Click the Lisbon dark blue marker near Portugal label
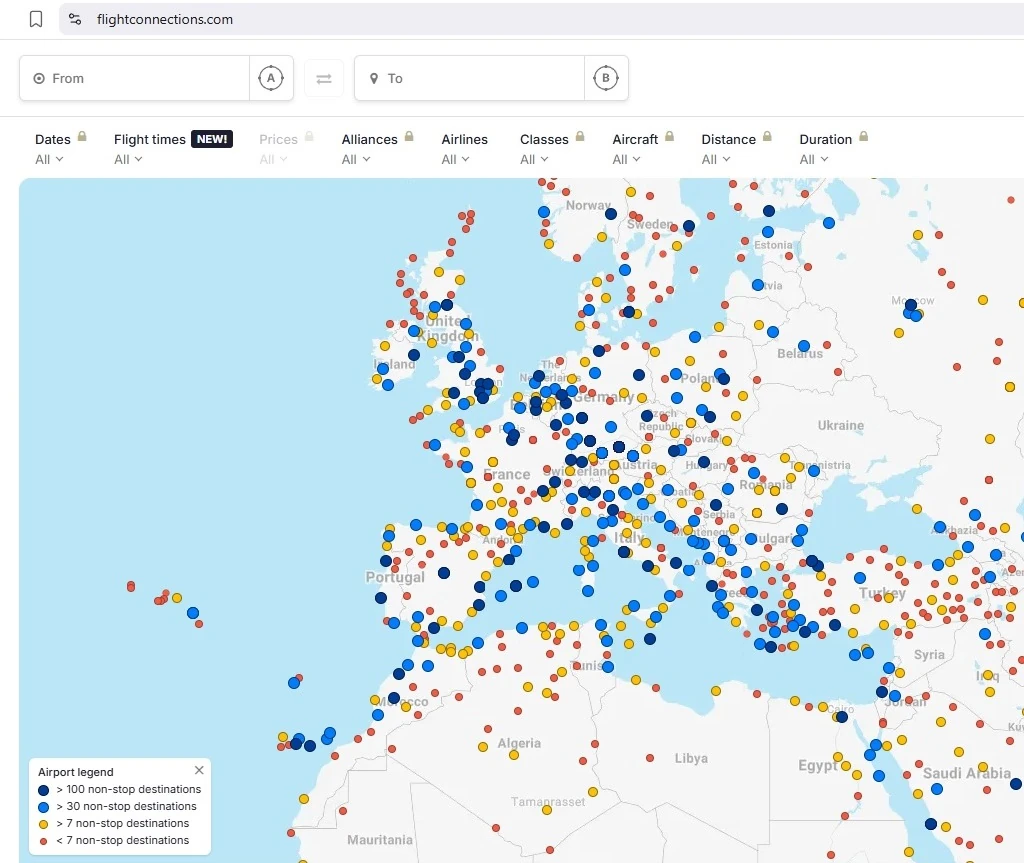The width and height of the screenshot is (1024, 863). coord(381,598)
